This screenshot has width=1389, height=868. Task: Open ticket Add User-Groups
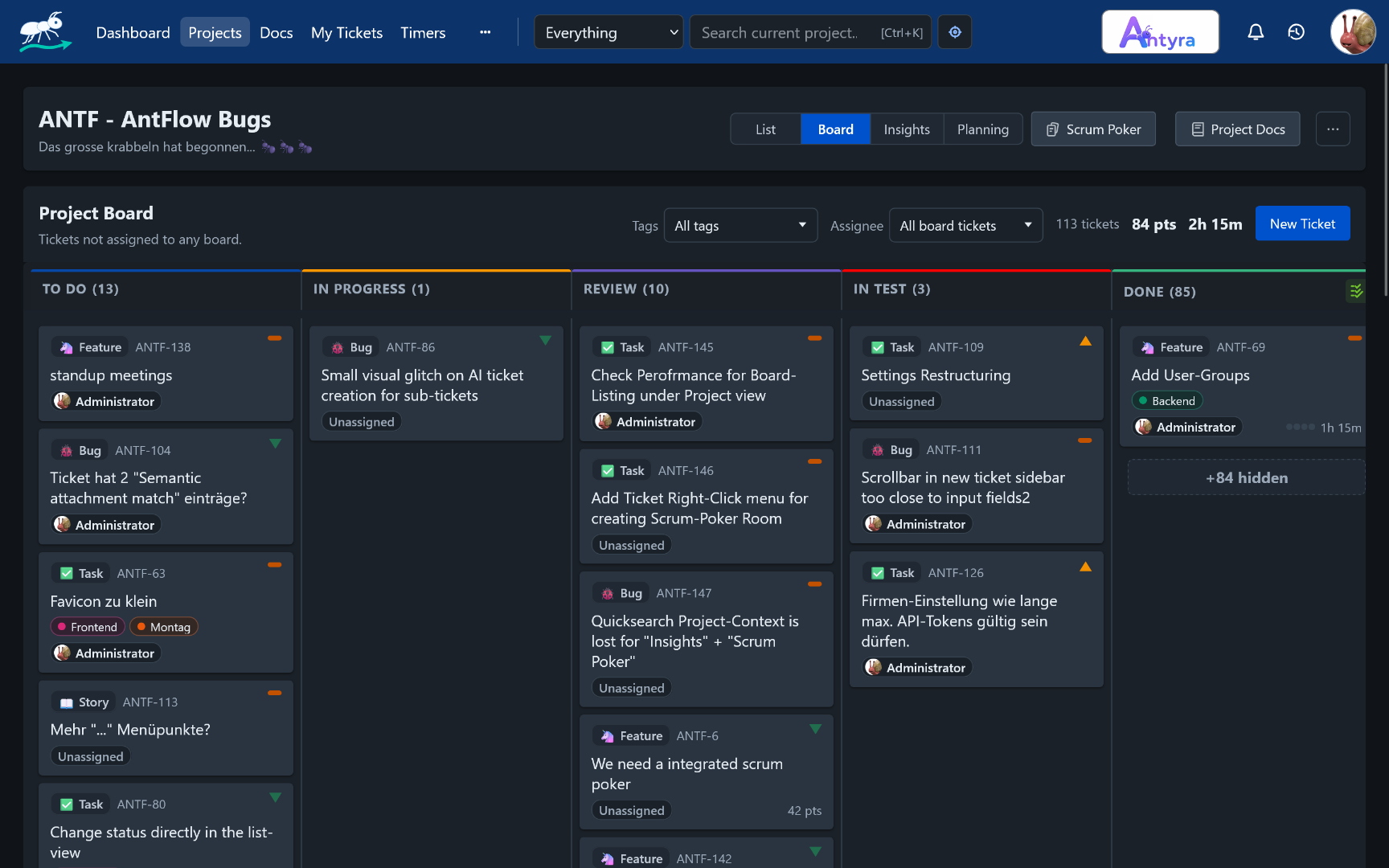[1190, 375]
